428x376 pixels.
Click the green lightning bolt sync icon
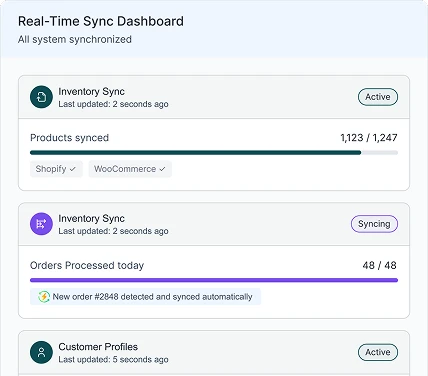point(44,297)
